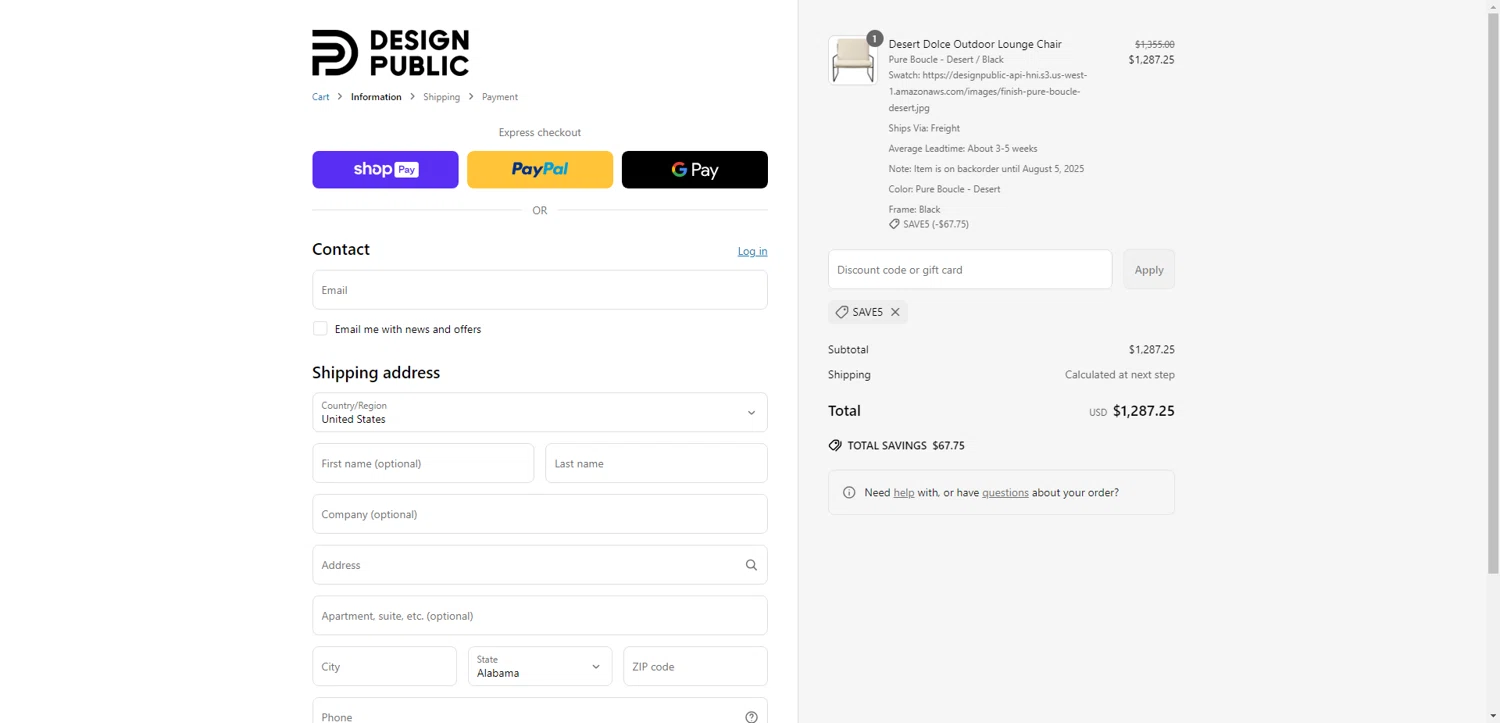Enable Email me with news and offers

coord(320,328)
